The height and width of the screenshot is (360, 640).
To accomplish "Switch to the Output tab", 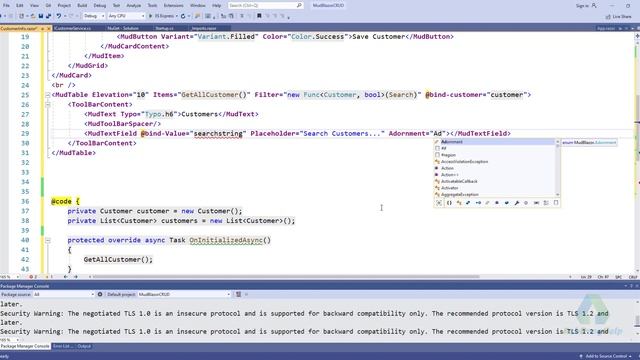I will click(84, 346).
